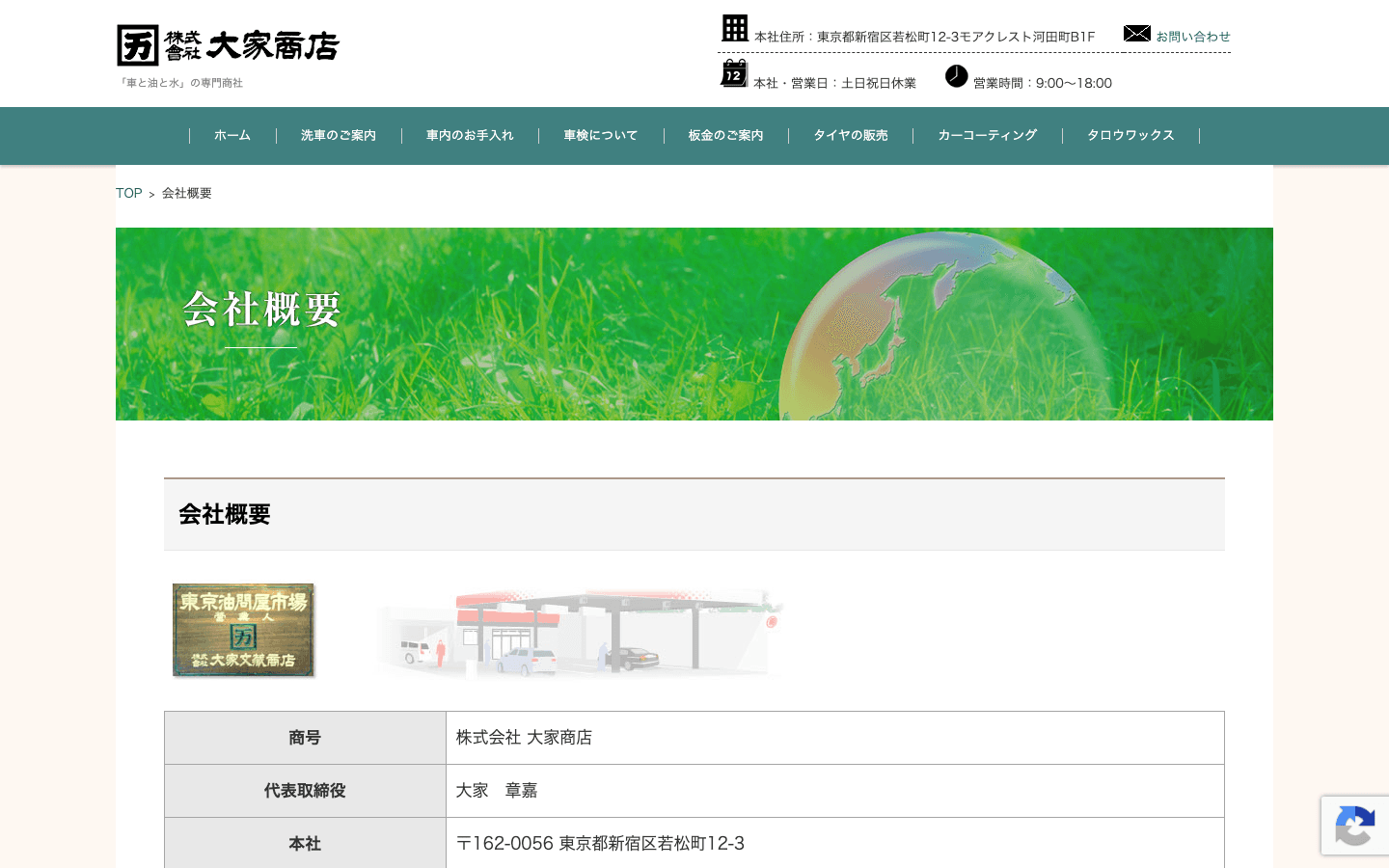Click the 「車と油と水」の専門商社 tagline
Image resolution: width=1389 pixels, height=868 pixels.
point(179,83)
